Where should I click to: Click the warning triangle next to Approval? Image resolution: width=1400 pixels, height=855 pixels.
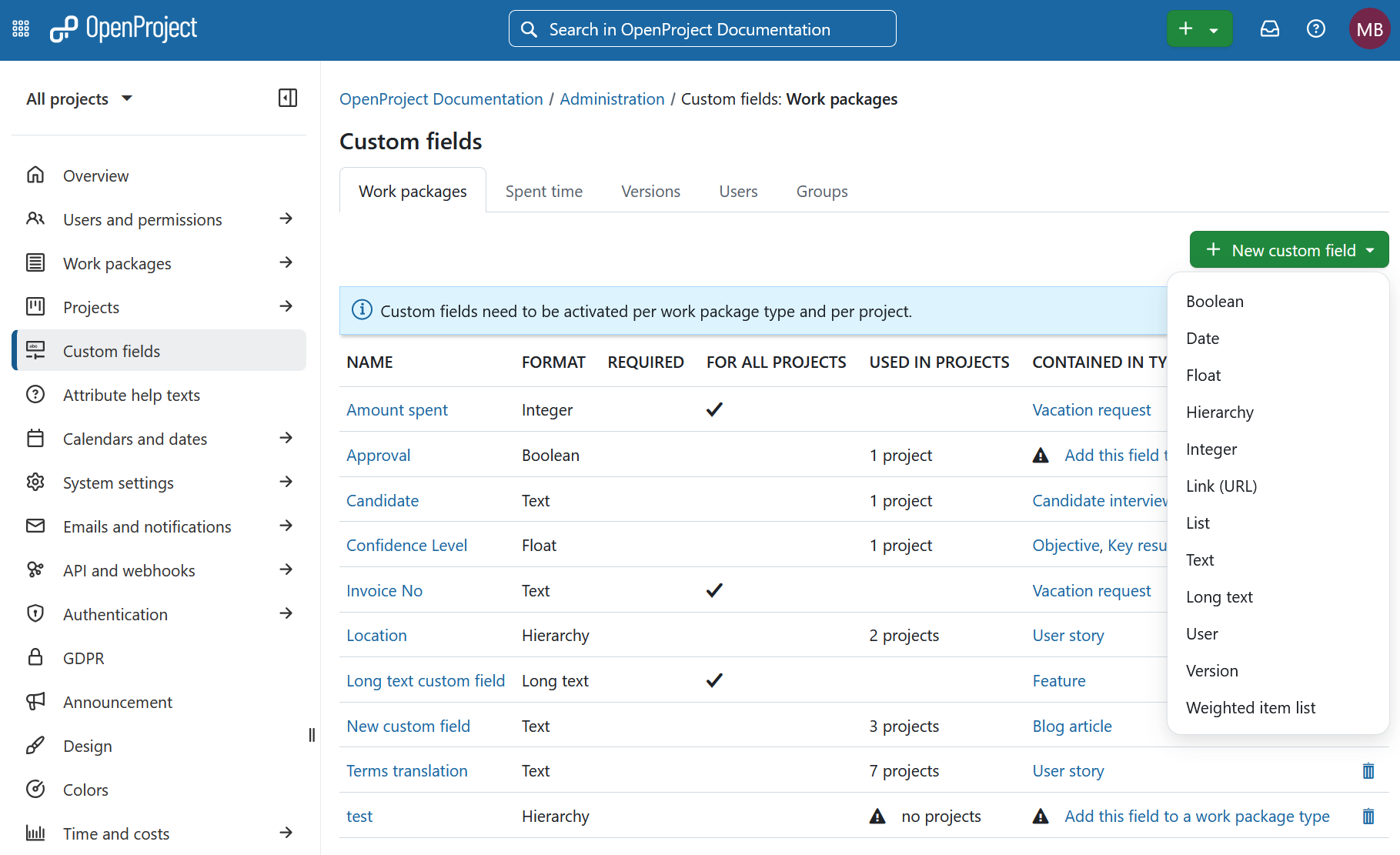1041,455
